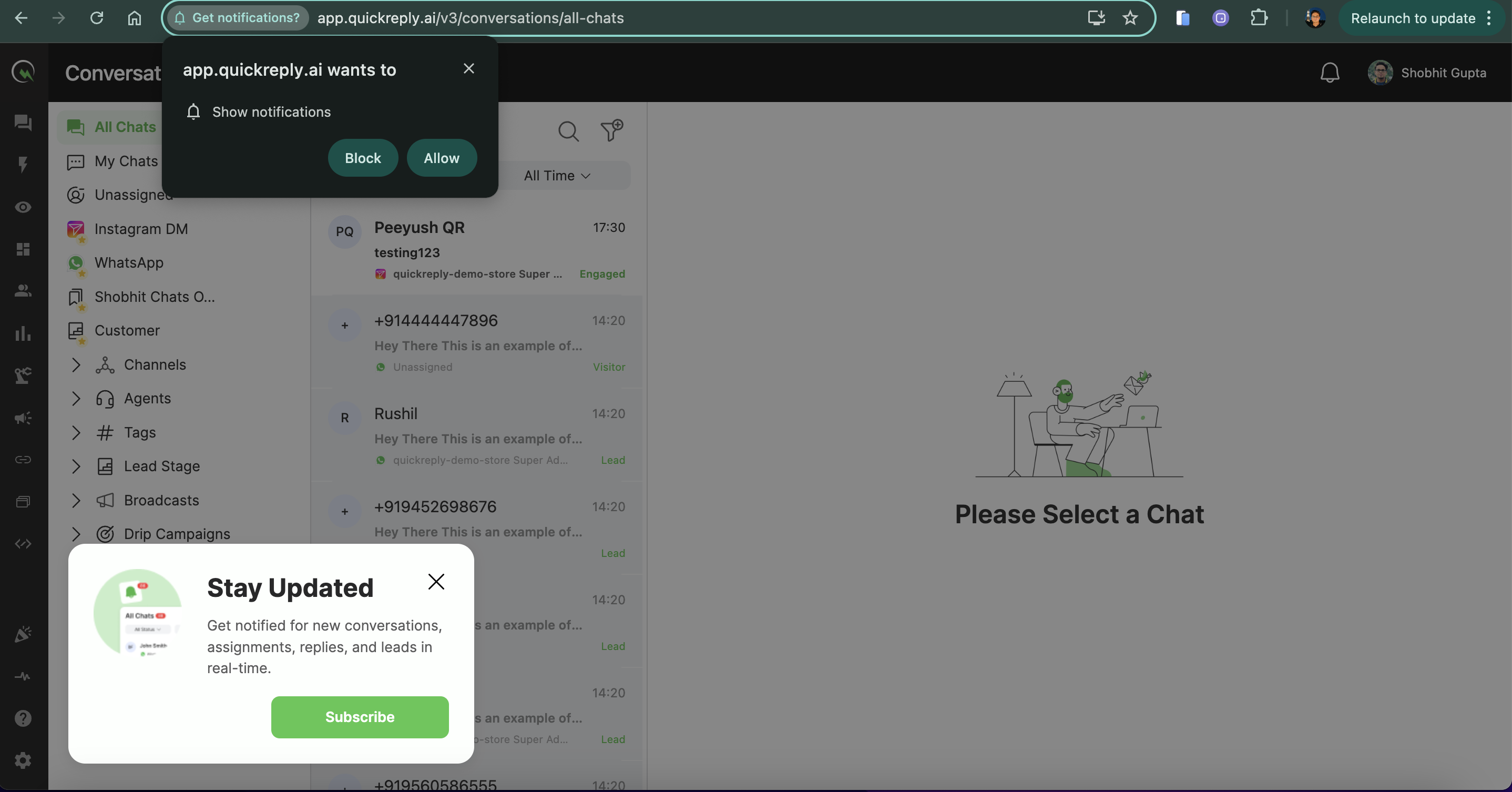1512x792 pixels.
Task: Open the bar chart analytics icon
Action: tap(23, 333)
